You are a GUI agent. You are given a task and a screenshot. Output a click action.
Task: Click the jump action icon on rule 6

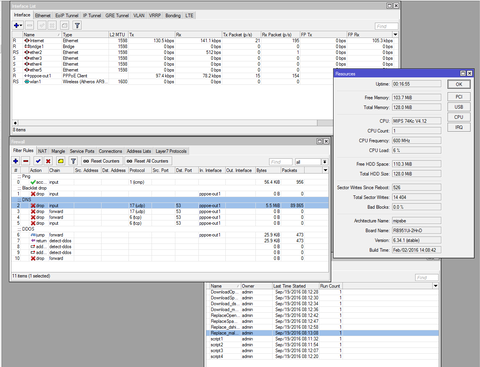coord(33,235)
